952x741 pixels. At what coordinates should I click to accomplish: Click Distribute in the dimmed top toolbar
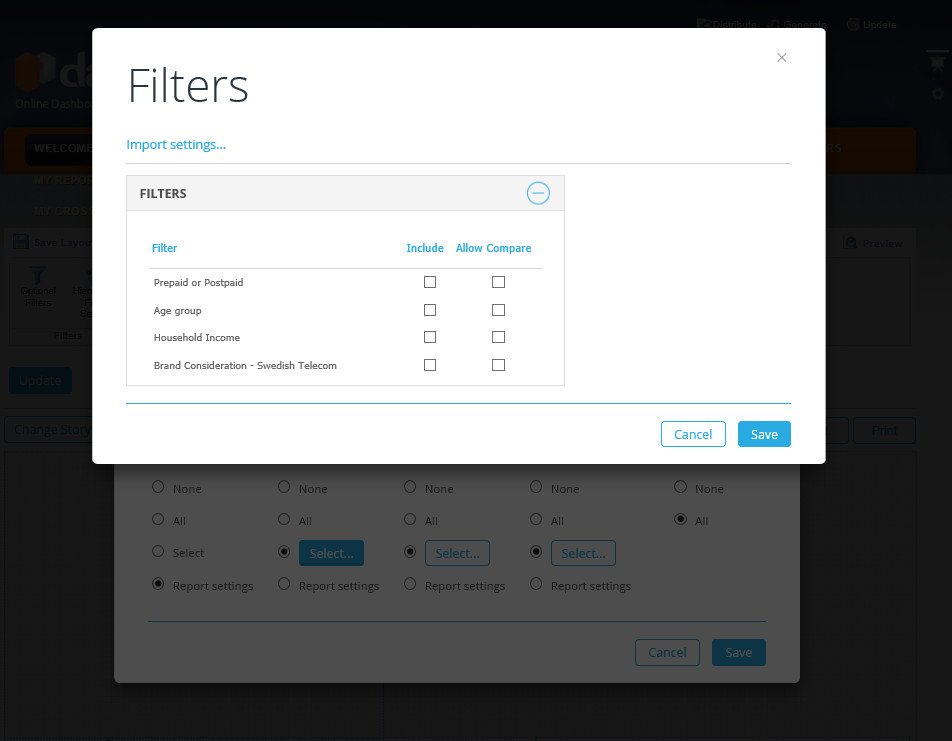[x=727, y=24]
